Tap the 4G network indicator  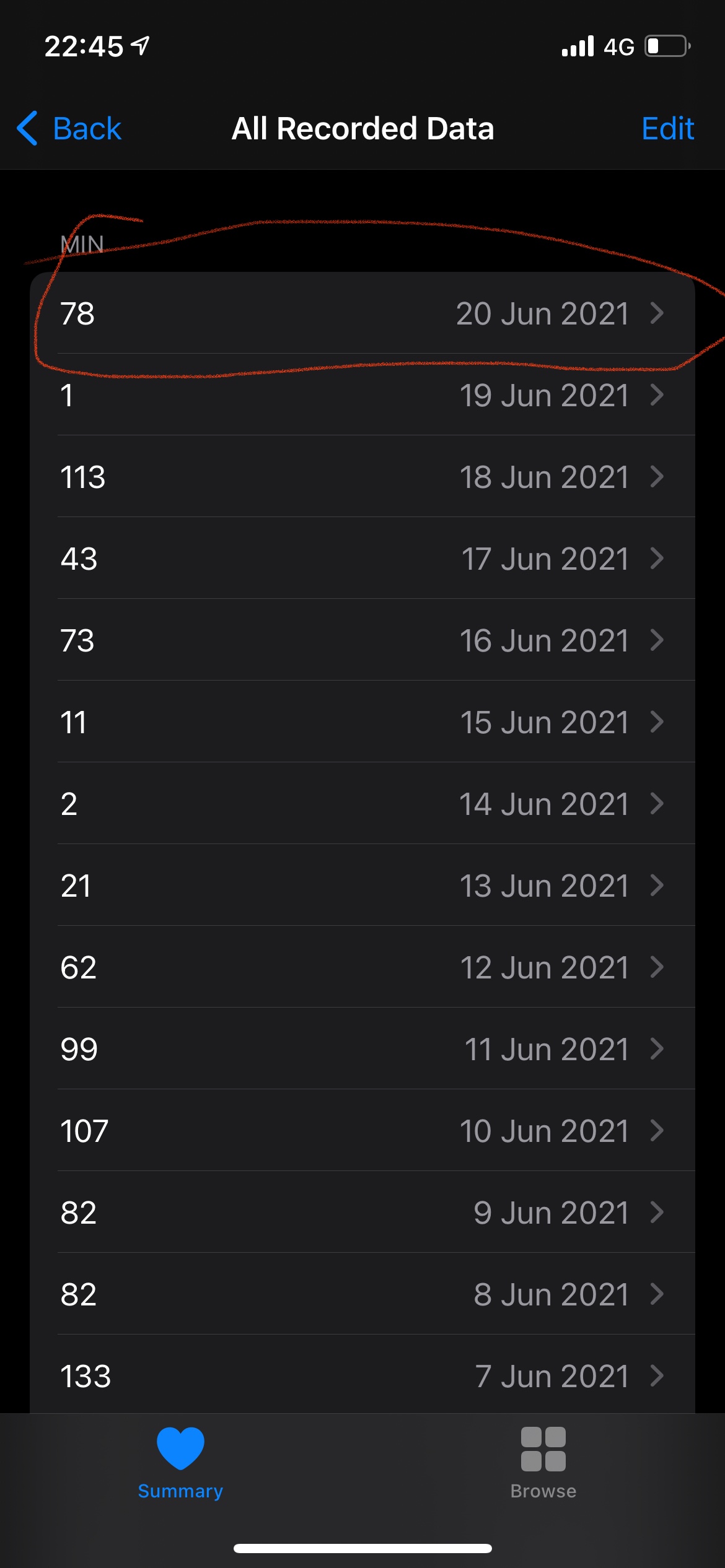pyautogui.click(x=618, y=47)
